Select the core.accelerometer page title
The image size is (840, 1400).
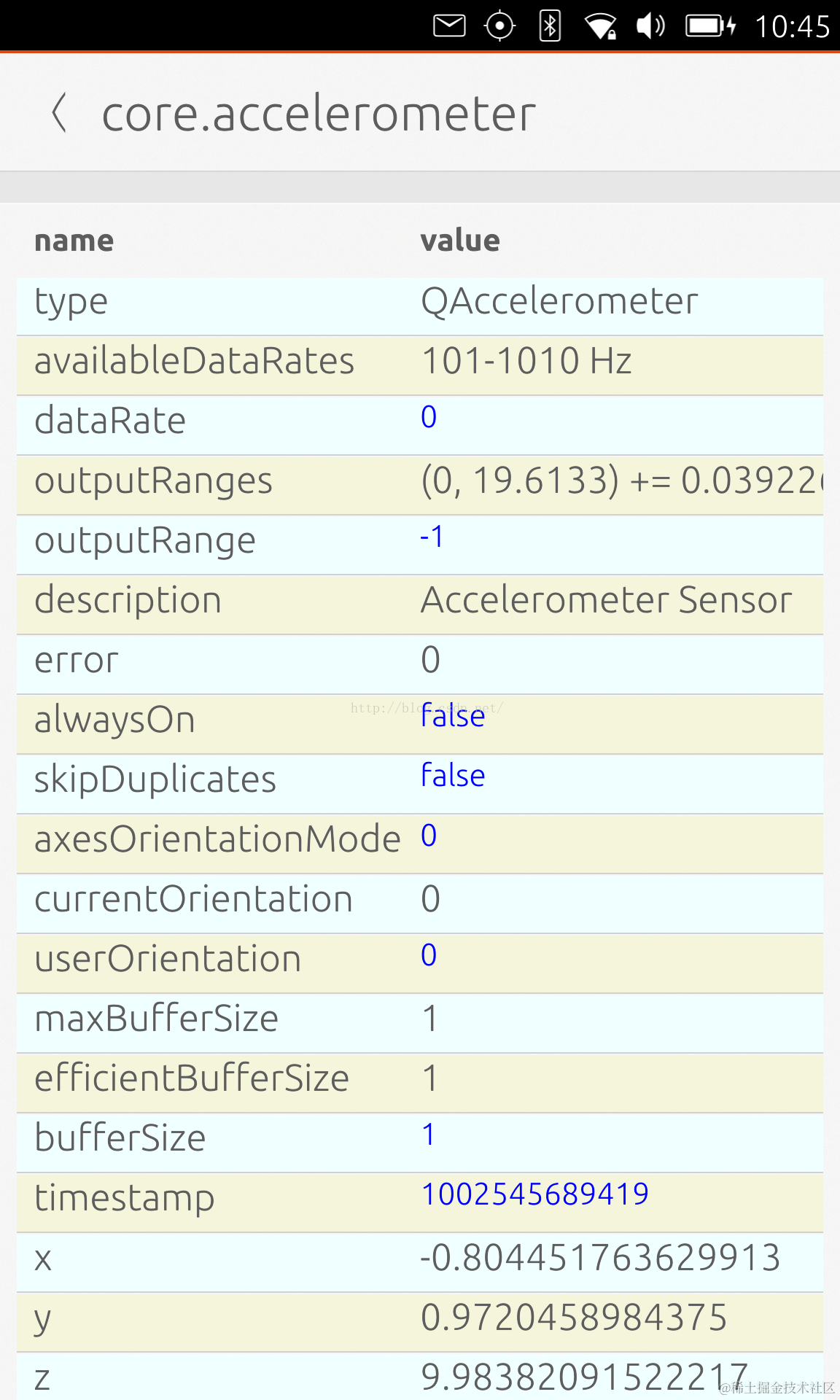319,114
